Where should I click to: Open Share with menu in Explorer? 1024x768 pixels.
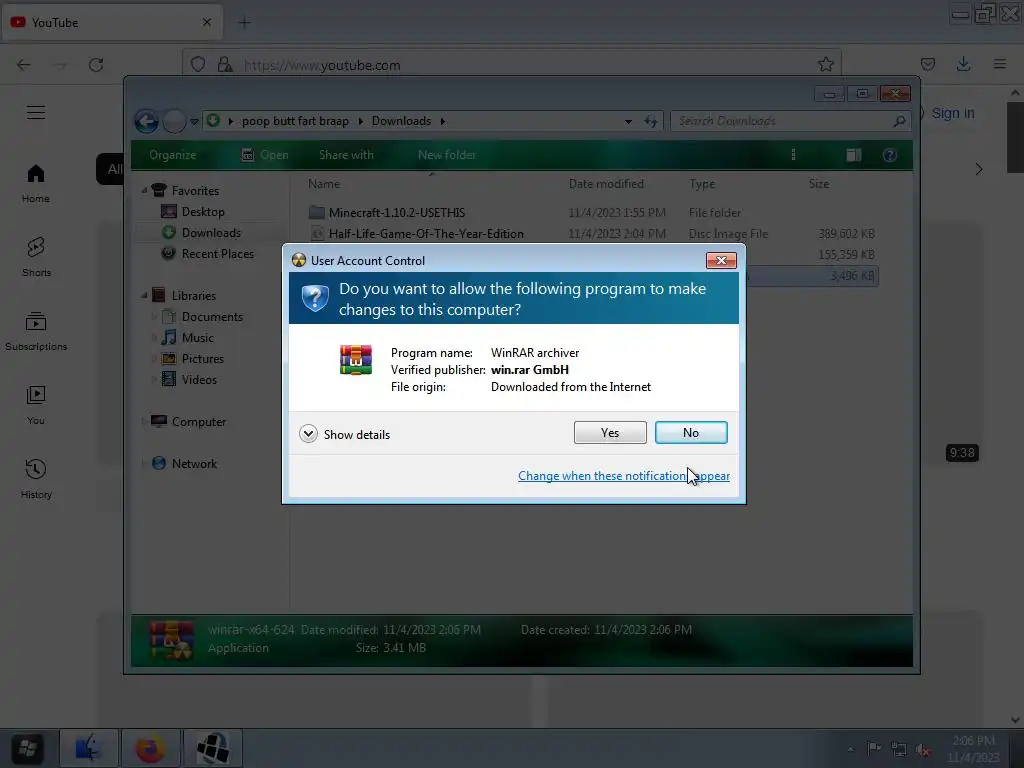[346, 155]
